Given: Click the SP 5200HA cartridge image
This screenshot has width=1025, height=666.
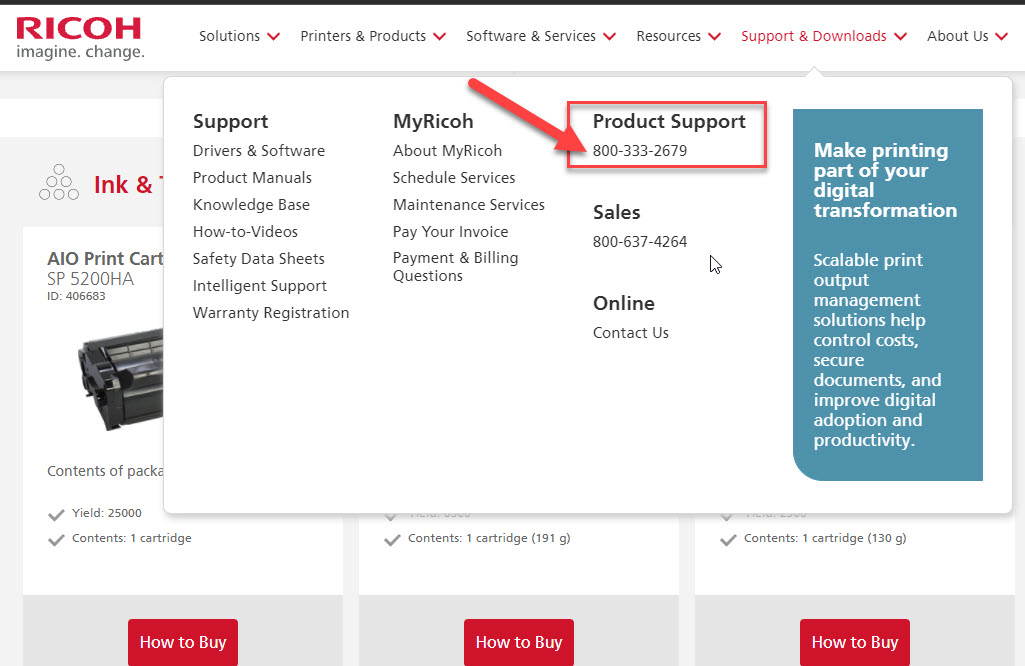Looking at the screenshot, I should 121,379.
